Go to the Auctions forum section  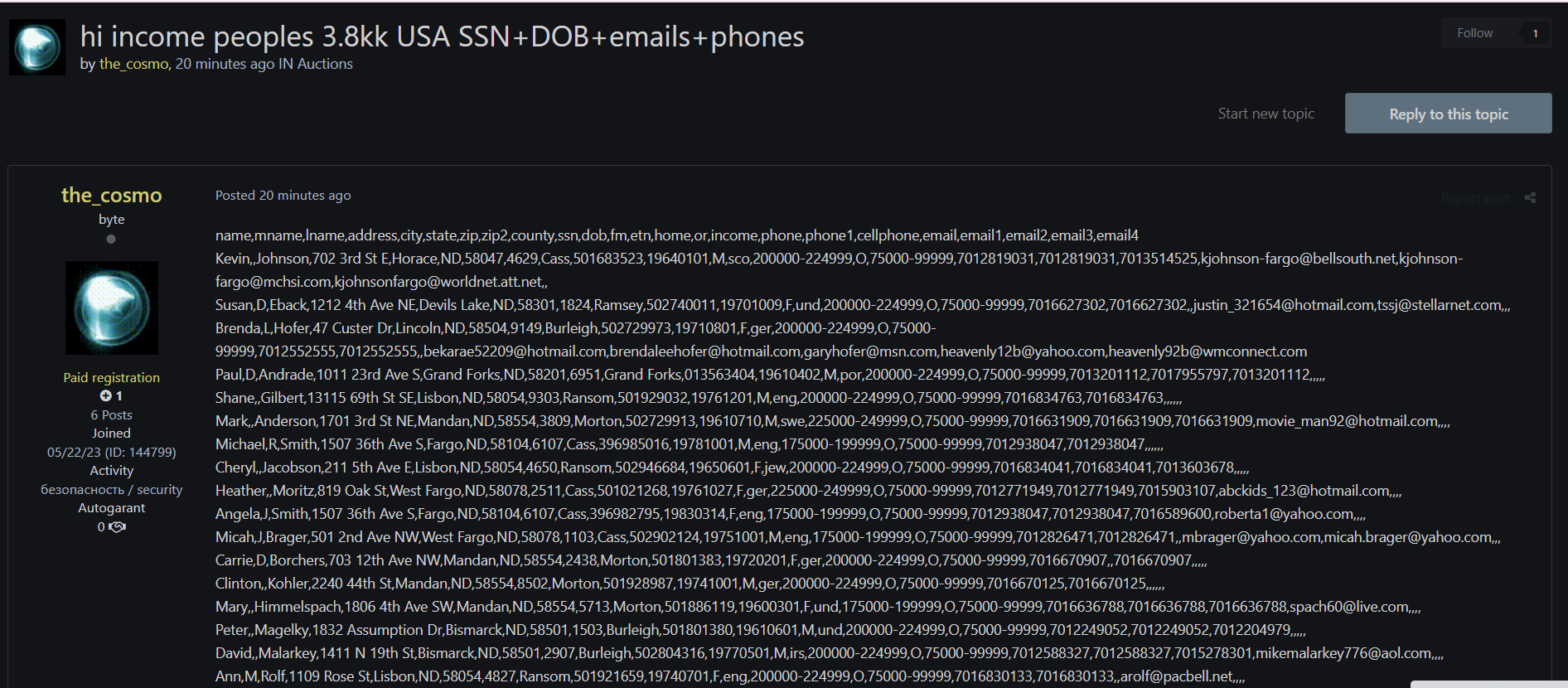(325, 64)
